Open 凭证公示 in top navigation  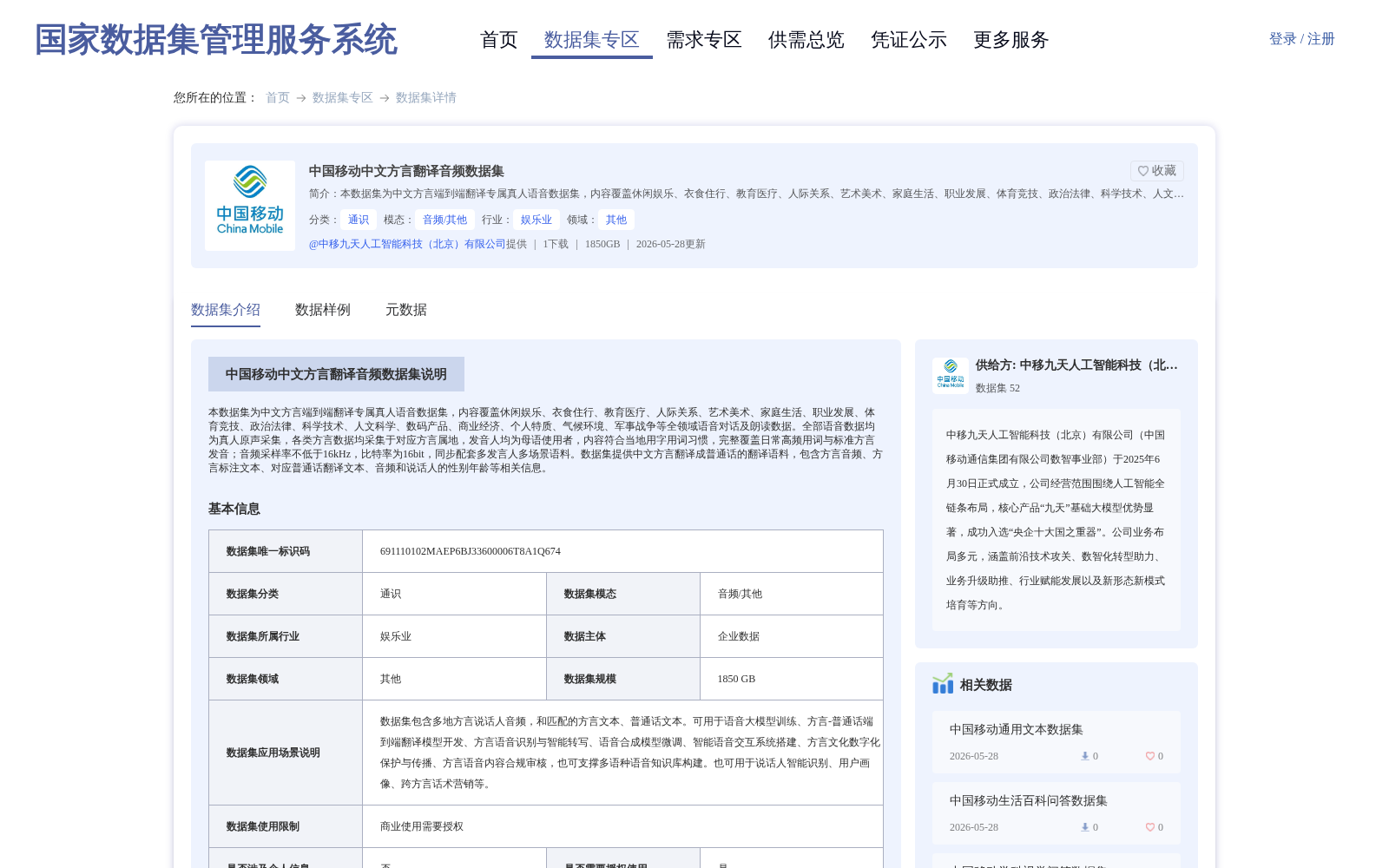[909, 40]
